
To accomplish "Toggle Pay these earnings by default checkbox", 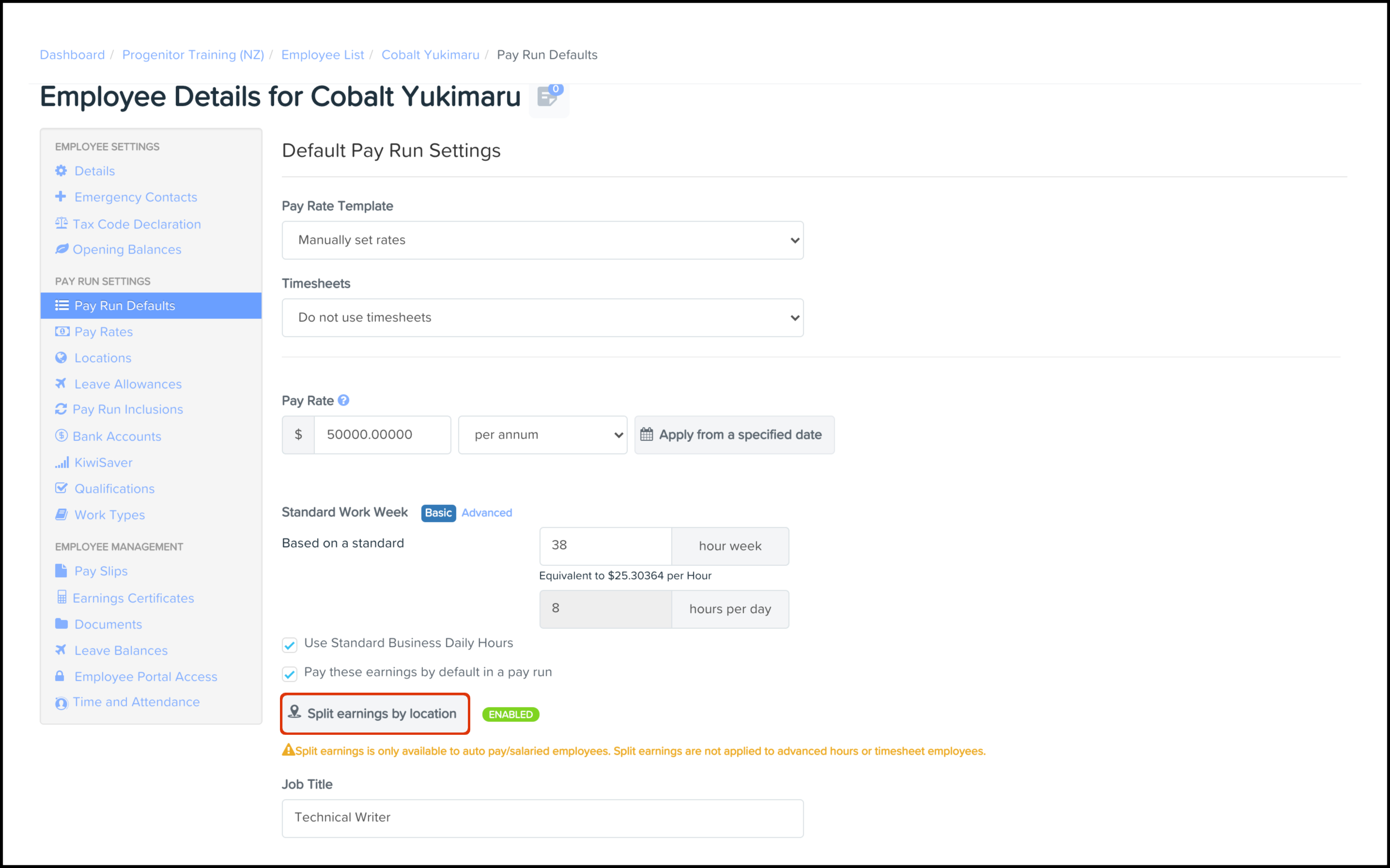I will [290, 674].
